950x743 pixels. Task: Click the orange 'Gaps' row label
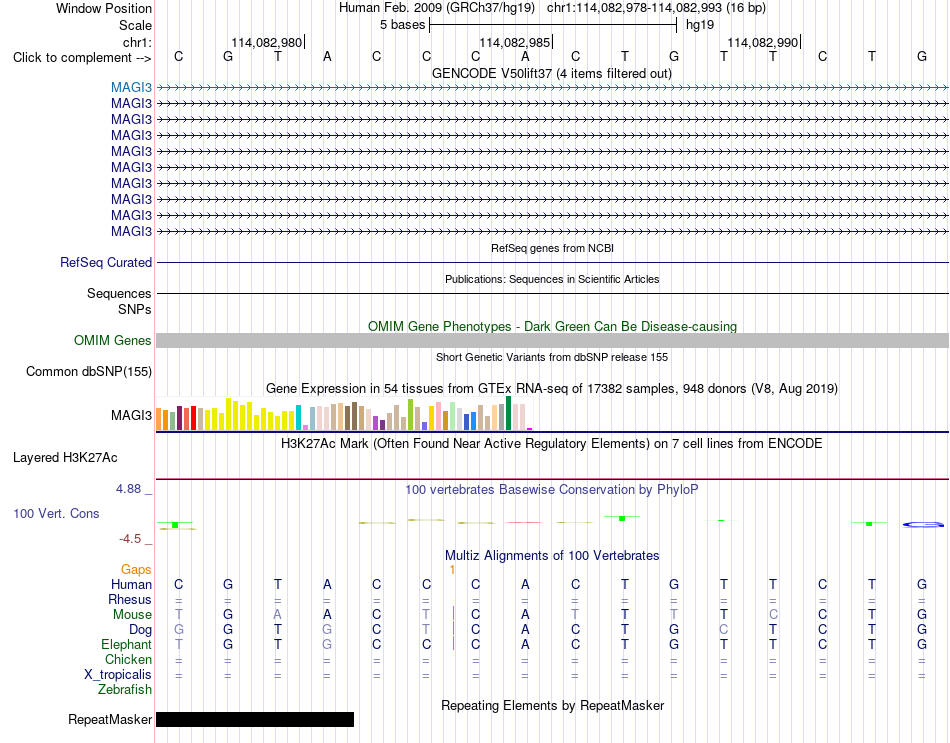(136, 569)
